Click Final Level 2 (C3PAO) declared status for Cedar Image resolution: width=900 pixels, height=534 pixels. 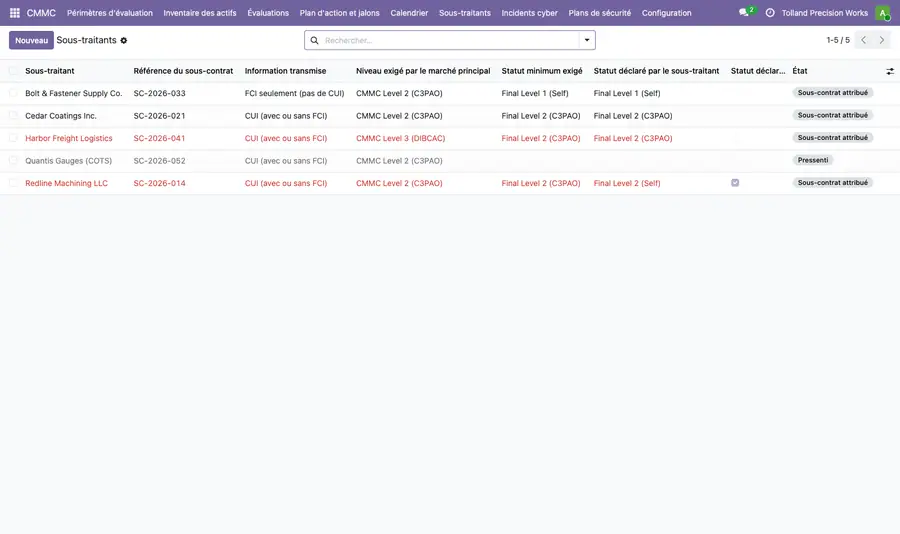click(633, 115)
